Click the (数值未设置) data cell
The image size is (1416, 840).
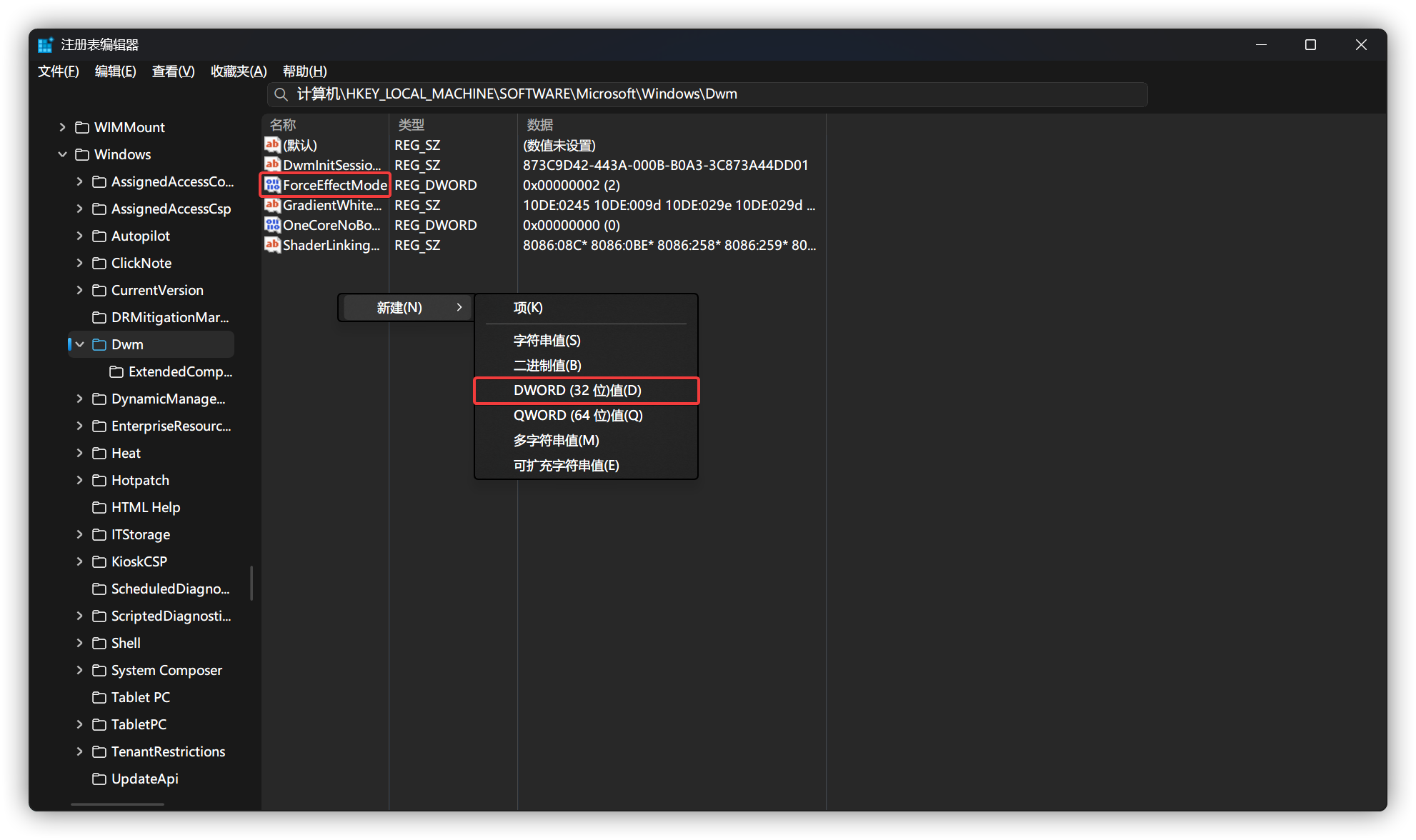(559, 145)
